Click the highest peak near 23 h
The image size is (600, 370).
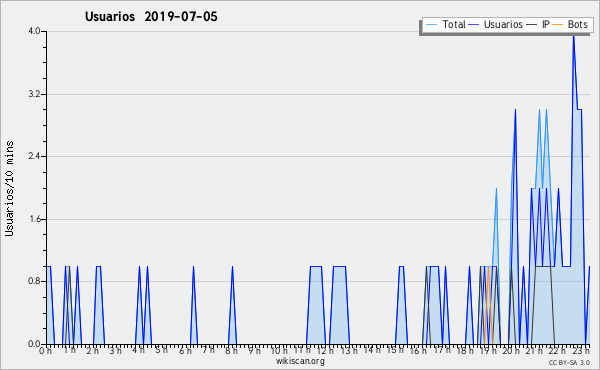coord(573,37)
